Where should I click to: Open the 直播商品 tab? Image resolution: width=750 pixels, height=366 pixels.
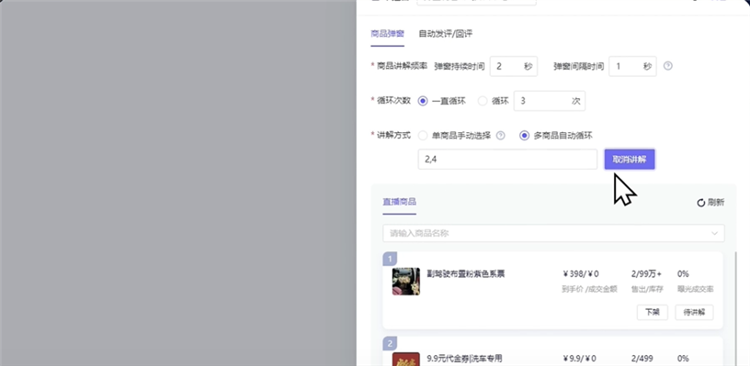coord(399,202)
